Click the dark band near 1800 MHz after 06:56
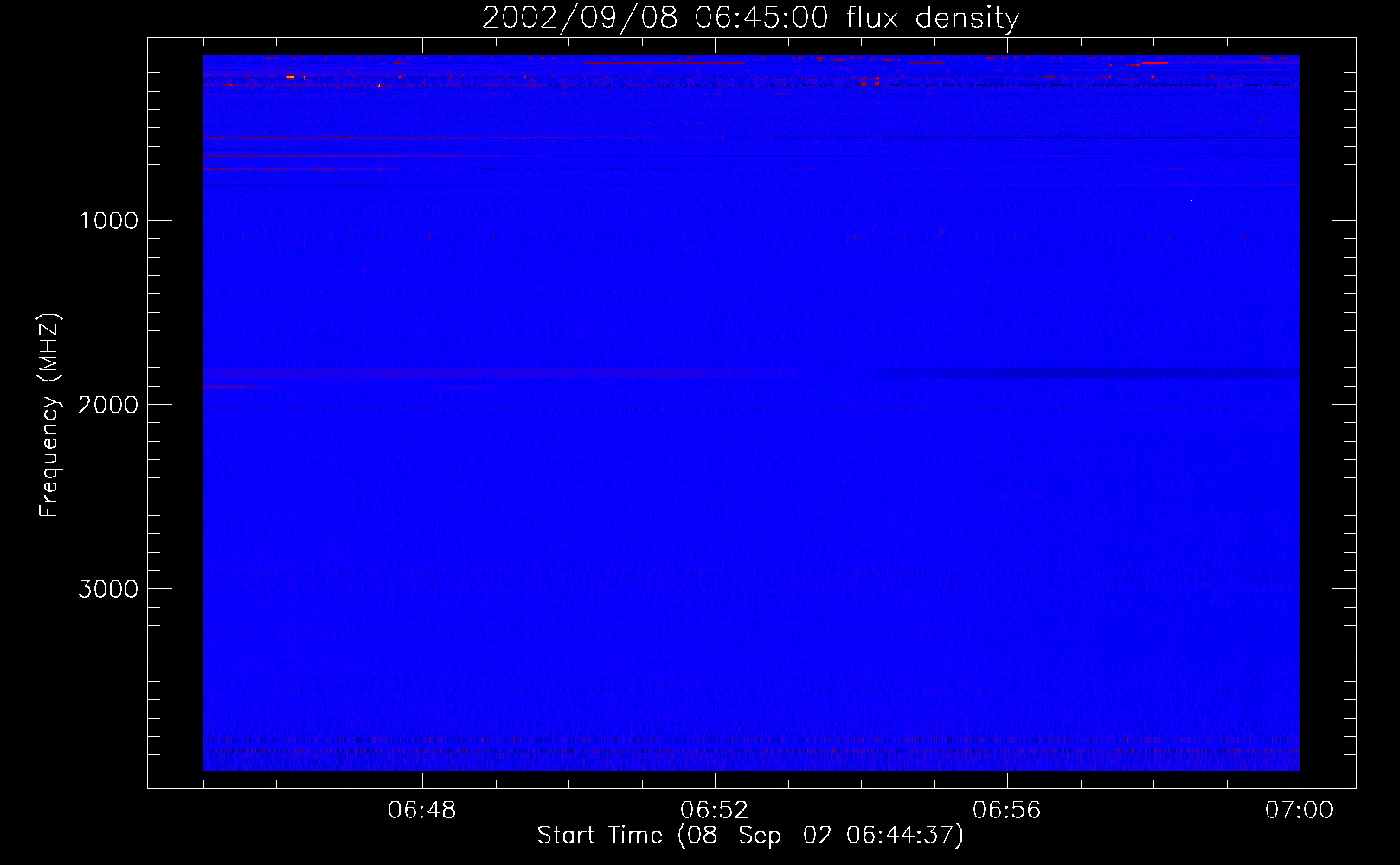1400x865 pixels. 1082,374
